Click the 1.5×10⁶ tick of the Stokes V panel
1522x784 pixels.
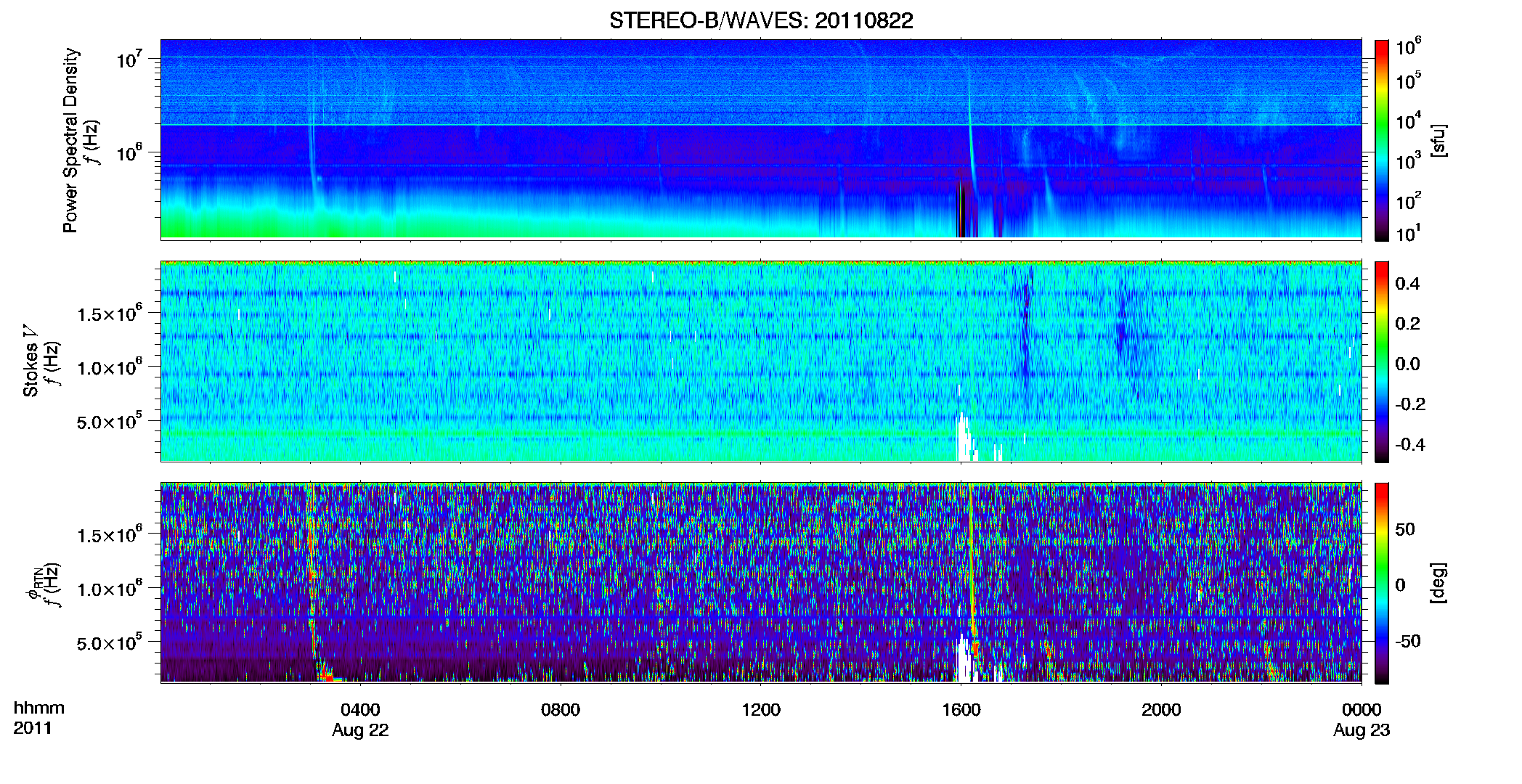[109, 314]
